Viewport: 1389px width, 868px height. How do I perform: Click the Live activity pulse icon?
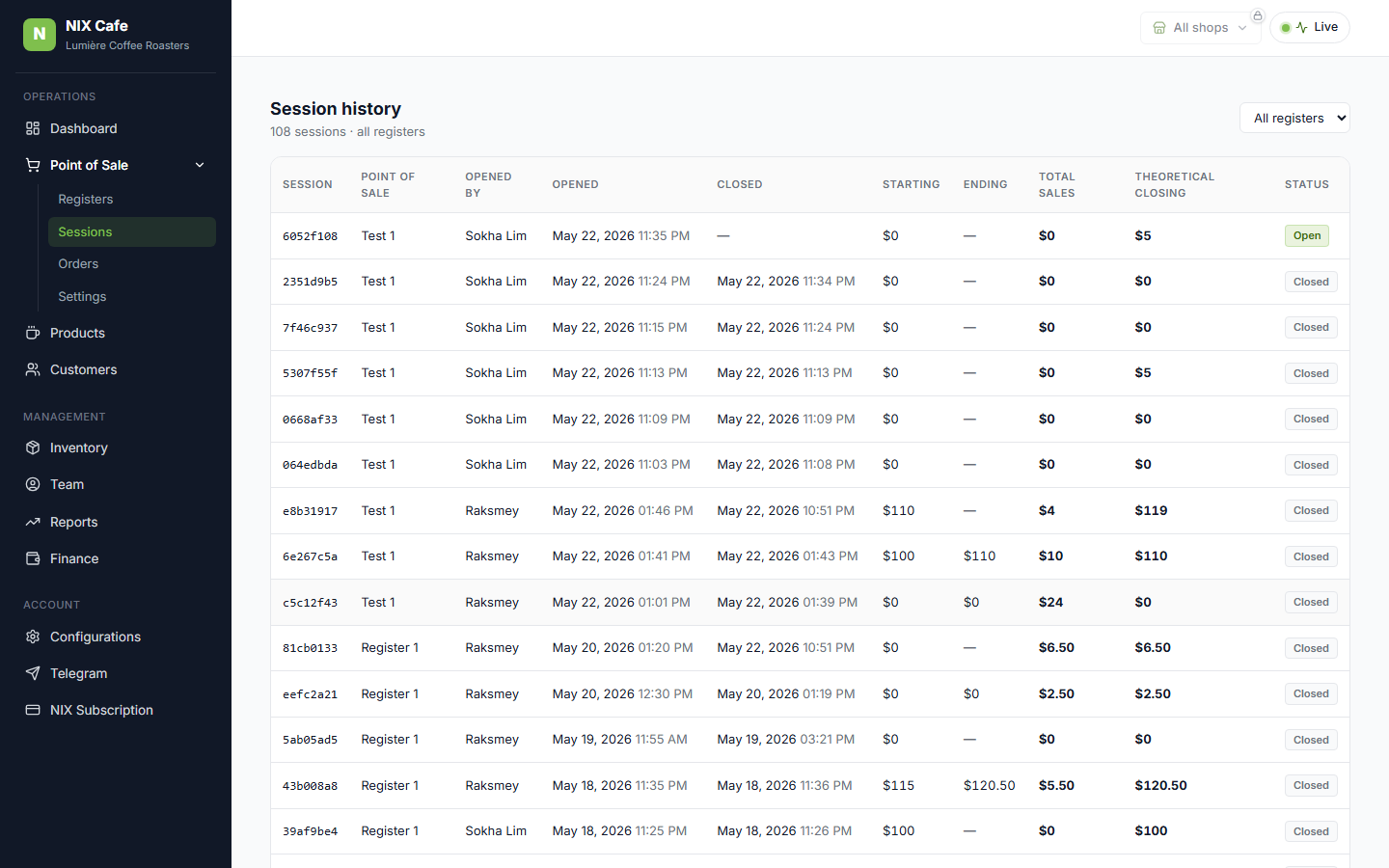pyautogui.click(x=1302, y=27)
